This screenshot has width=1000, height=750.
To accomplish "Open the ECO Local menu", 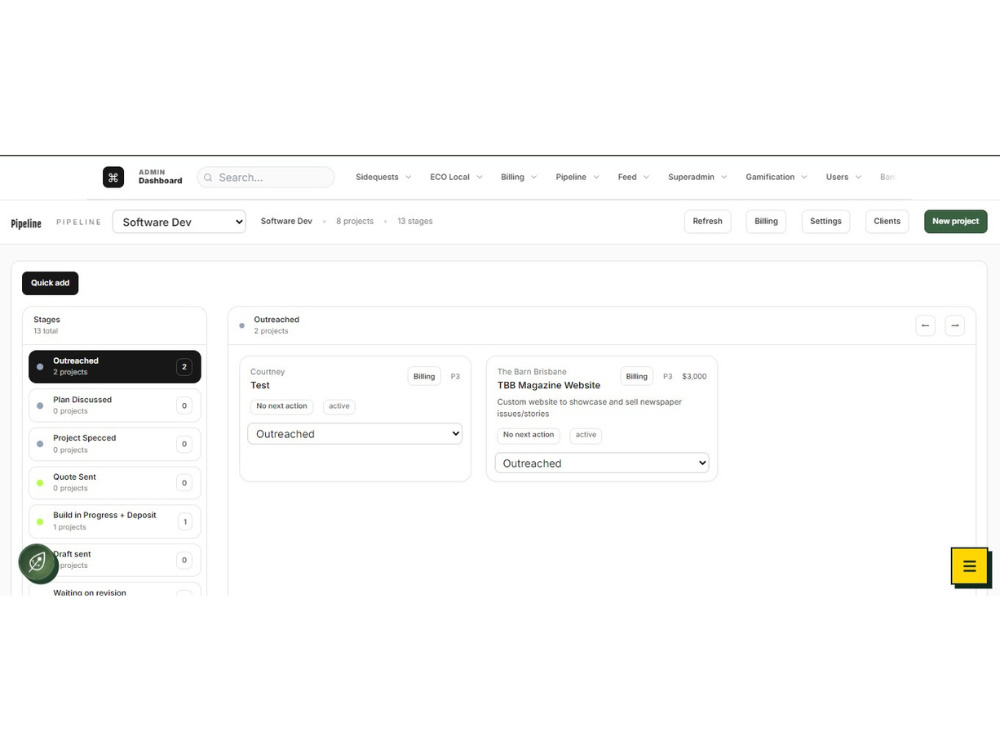I will click(x=456, y=177).
